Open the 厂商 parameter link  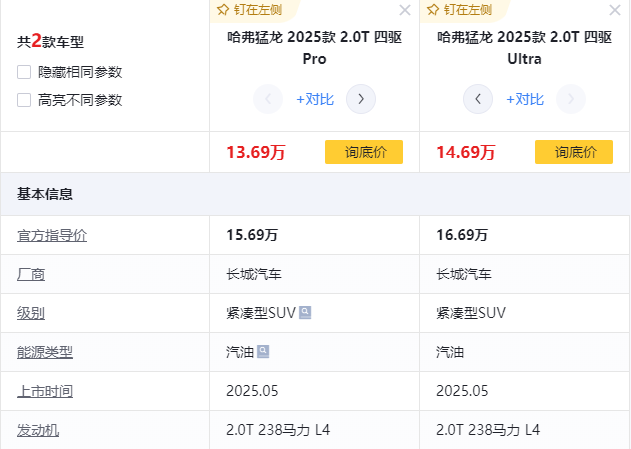pos(31,274)
